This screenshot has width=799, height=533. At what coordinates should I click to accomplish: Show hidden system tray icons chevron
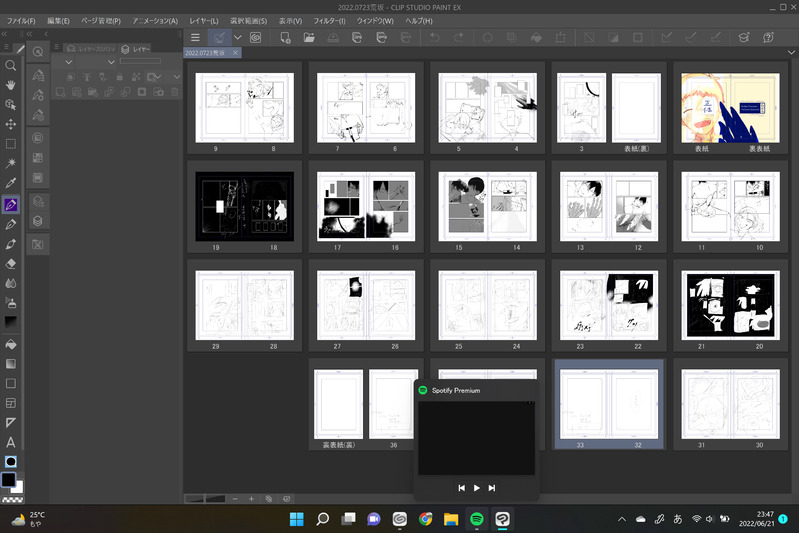click(x=622, y=519)
